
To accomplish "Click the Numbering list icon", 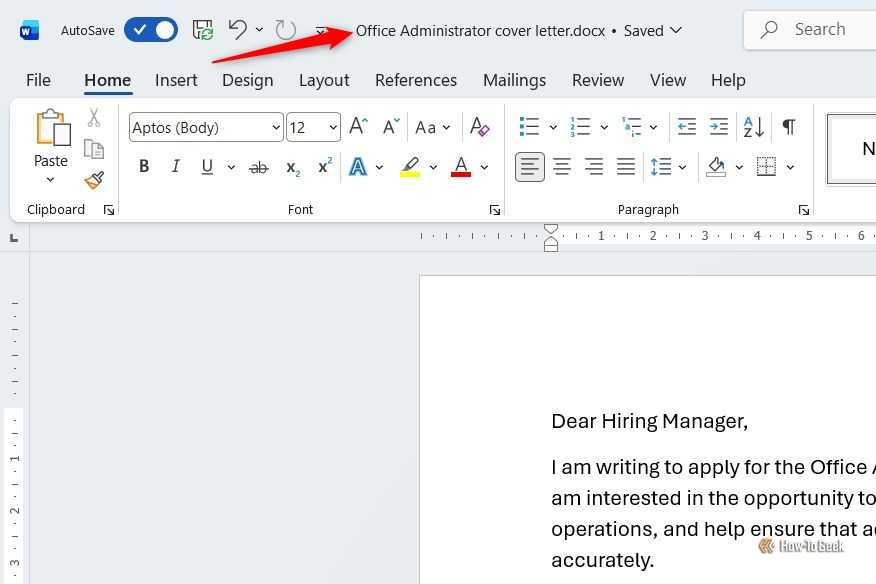I will point(580,126).
